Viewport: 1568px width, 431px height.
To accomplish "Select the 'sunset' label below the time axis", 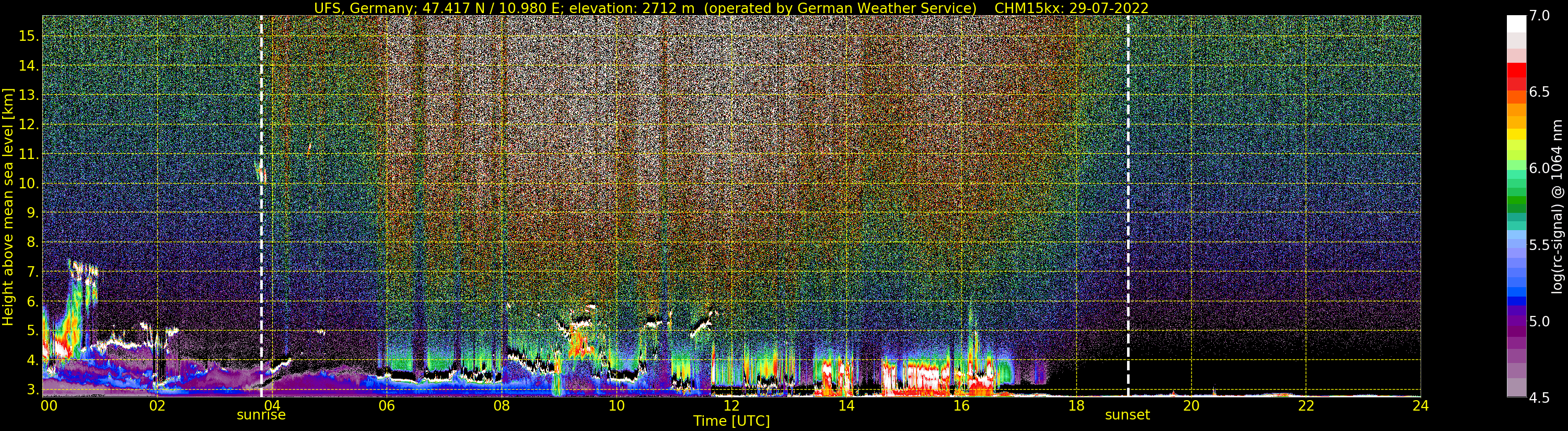I will [x=1128, y=415].
